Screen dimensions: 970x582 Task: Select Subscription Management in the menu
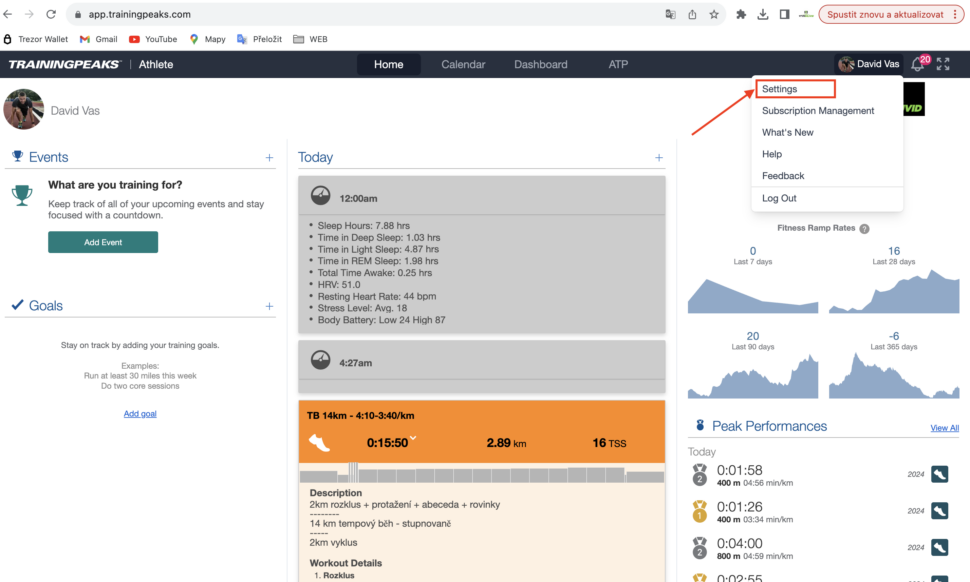[818, 111]
